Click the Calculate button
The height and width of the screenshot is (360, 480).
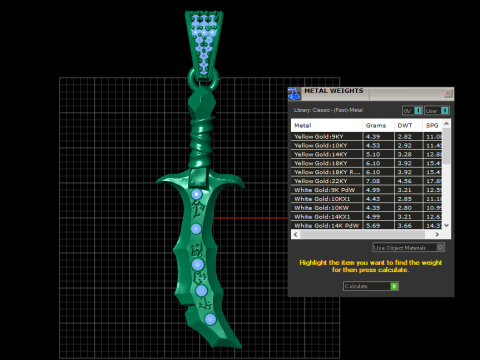coord(371,286)
